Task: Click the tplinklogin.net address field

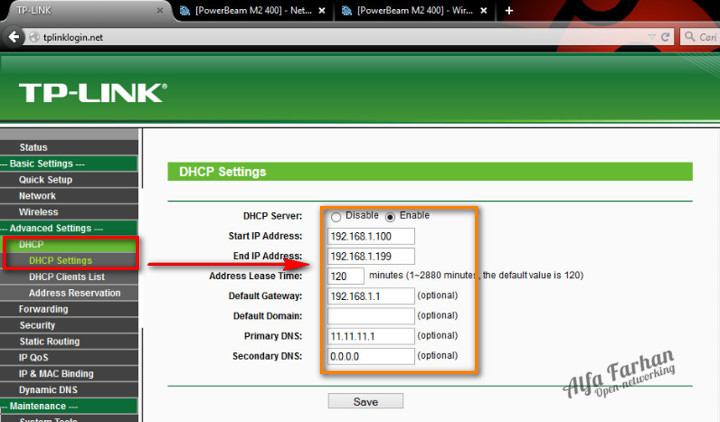Action: (x=340, y=37)
